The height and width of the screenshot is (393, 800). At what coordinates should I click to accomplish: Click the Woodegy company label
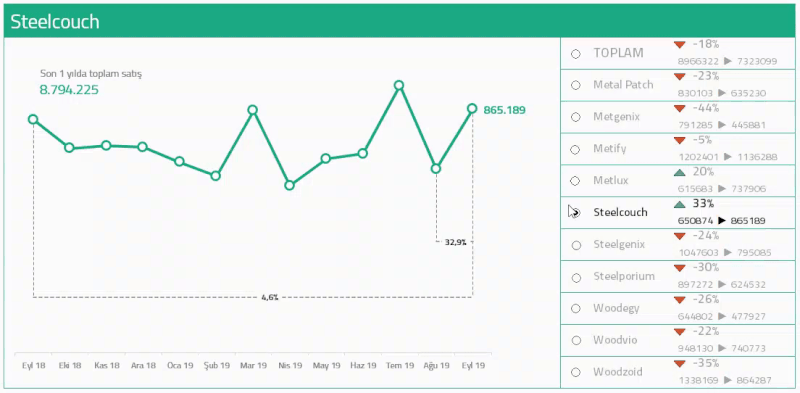[616, 308]
